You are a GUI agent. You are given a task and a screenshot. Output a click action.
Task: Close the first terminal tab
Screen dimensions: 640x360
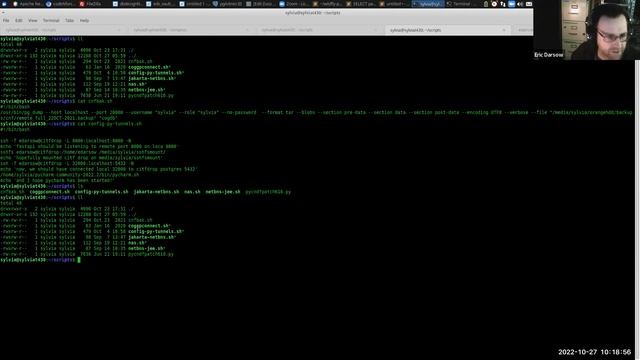pyautogui.click(x=119, y=30)
